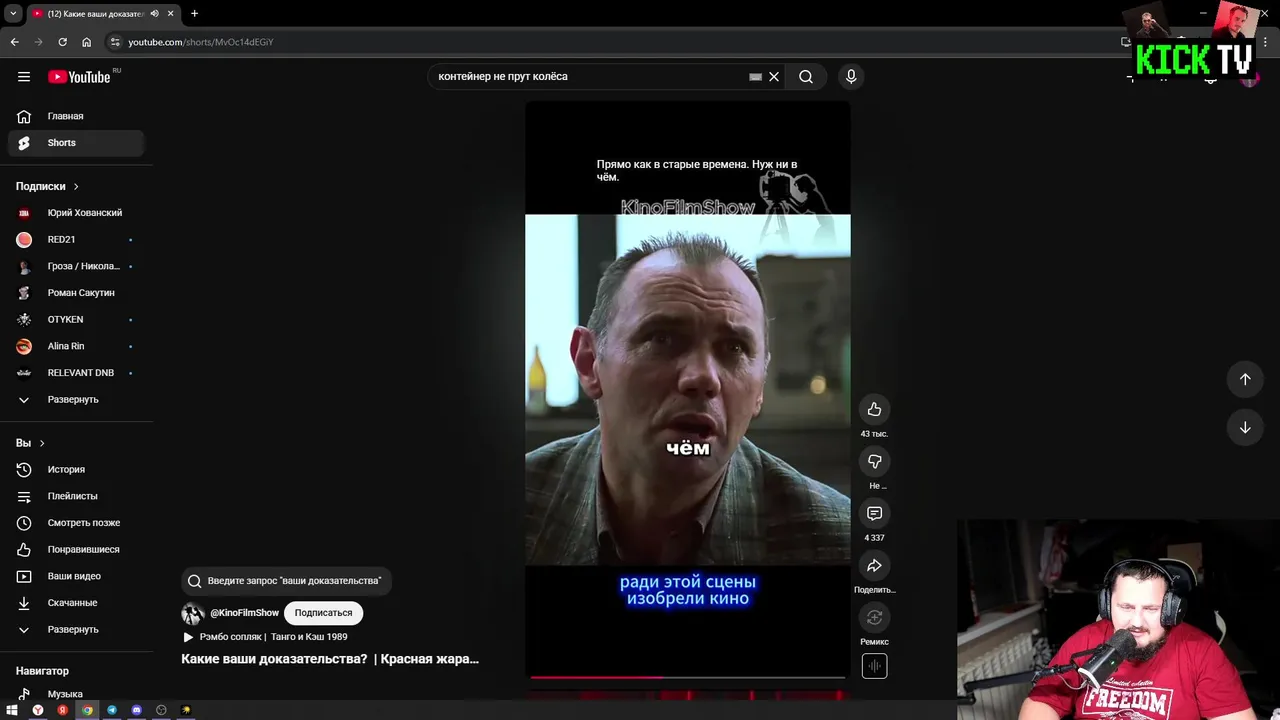The height and width of the screenshot is (720, 1280).
Task: Open Discord from the taskbar
Action: 137,711
